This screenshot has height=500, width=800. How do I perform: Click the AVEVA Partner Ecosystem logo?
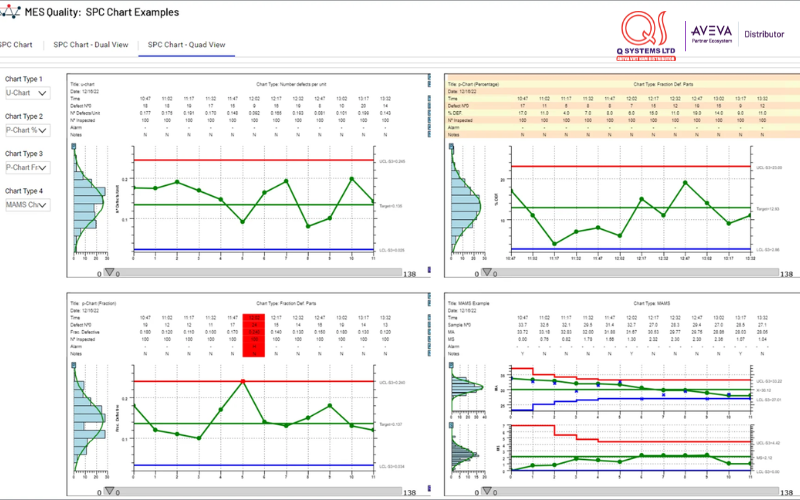[x=711, y=34]
